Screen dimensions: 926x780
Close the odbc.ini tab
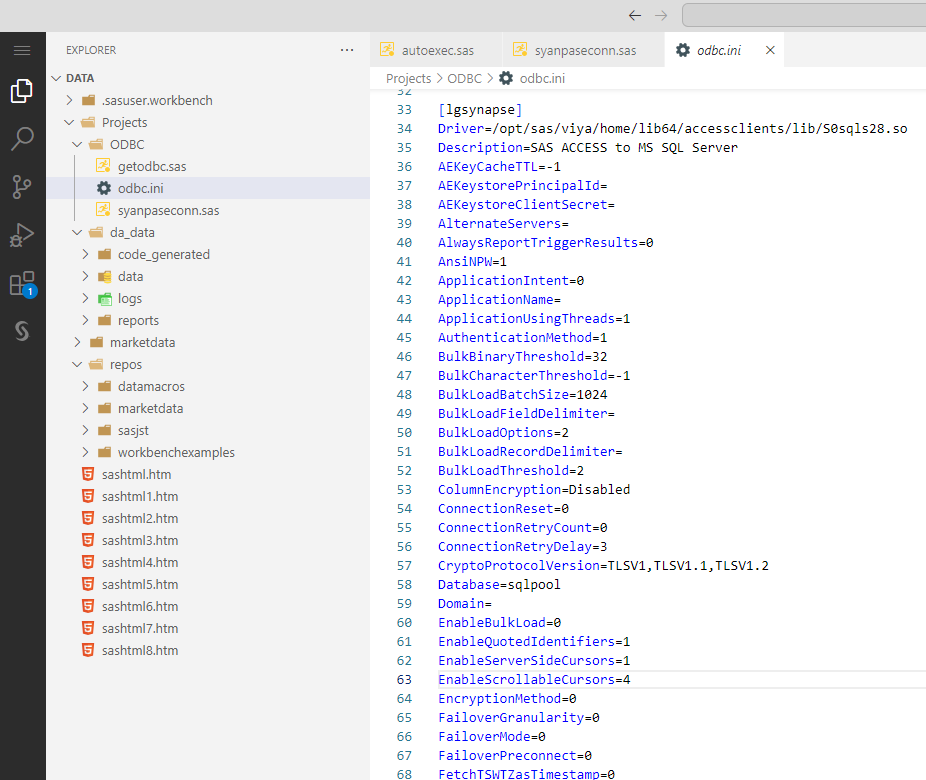coord(770,49)
